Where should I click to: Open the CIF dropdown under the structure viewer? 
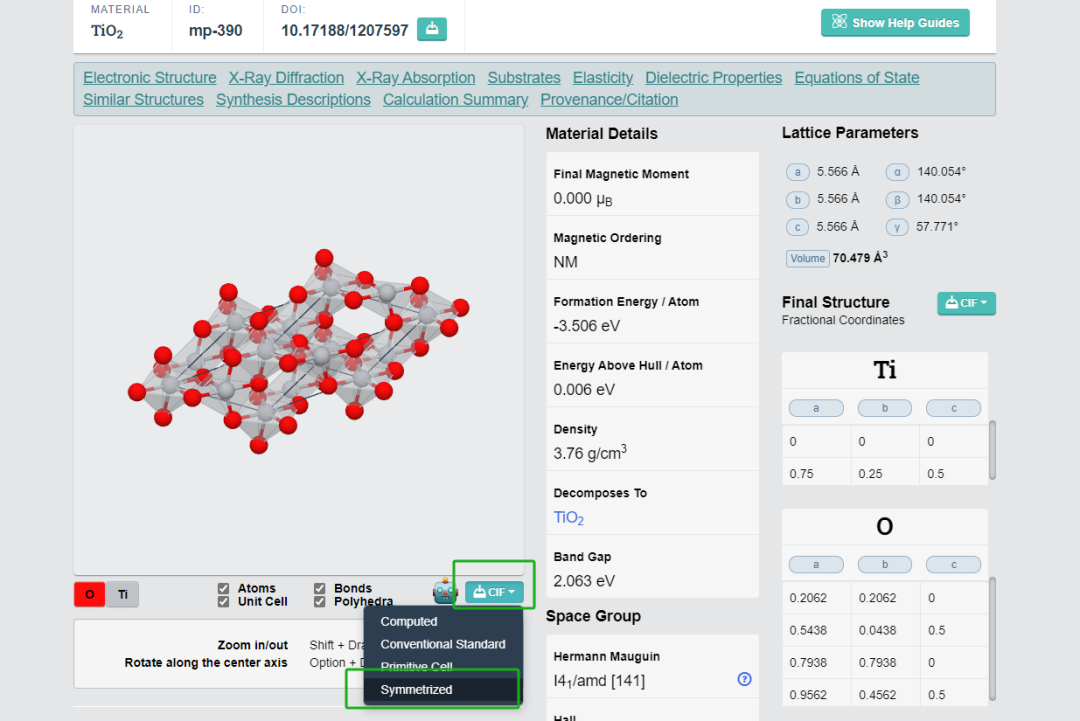point(494,592)
